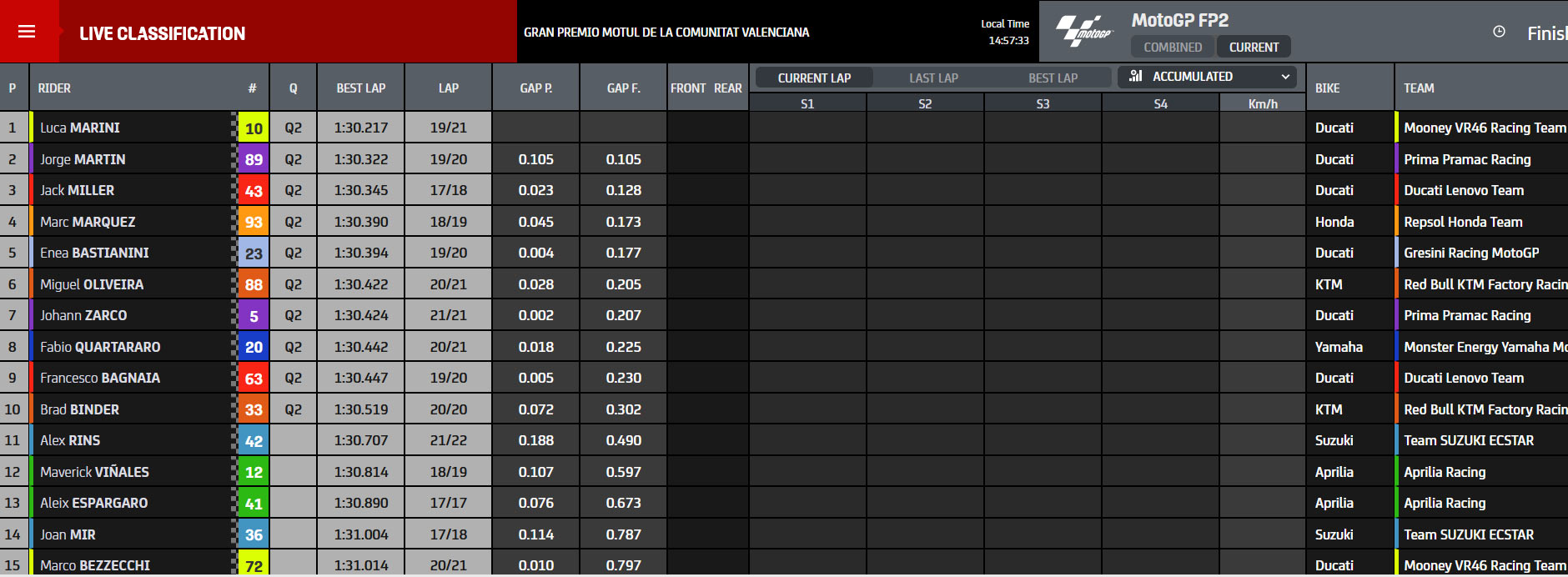The image size is (1568, 577).
Task: Click the GAP F. column header
Action: (x=624, y=88)
